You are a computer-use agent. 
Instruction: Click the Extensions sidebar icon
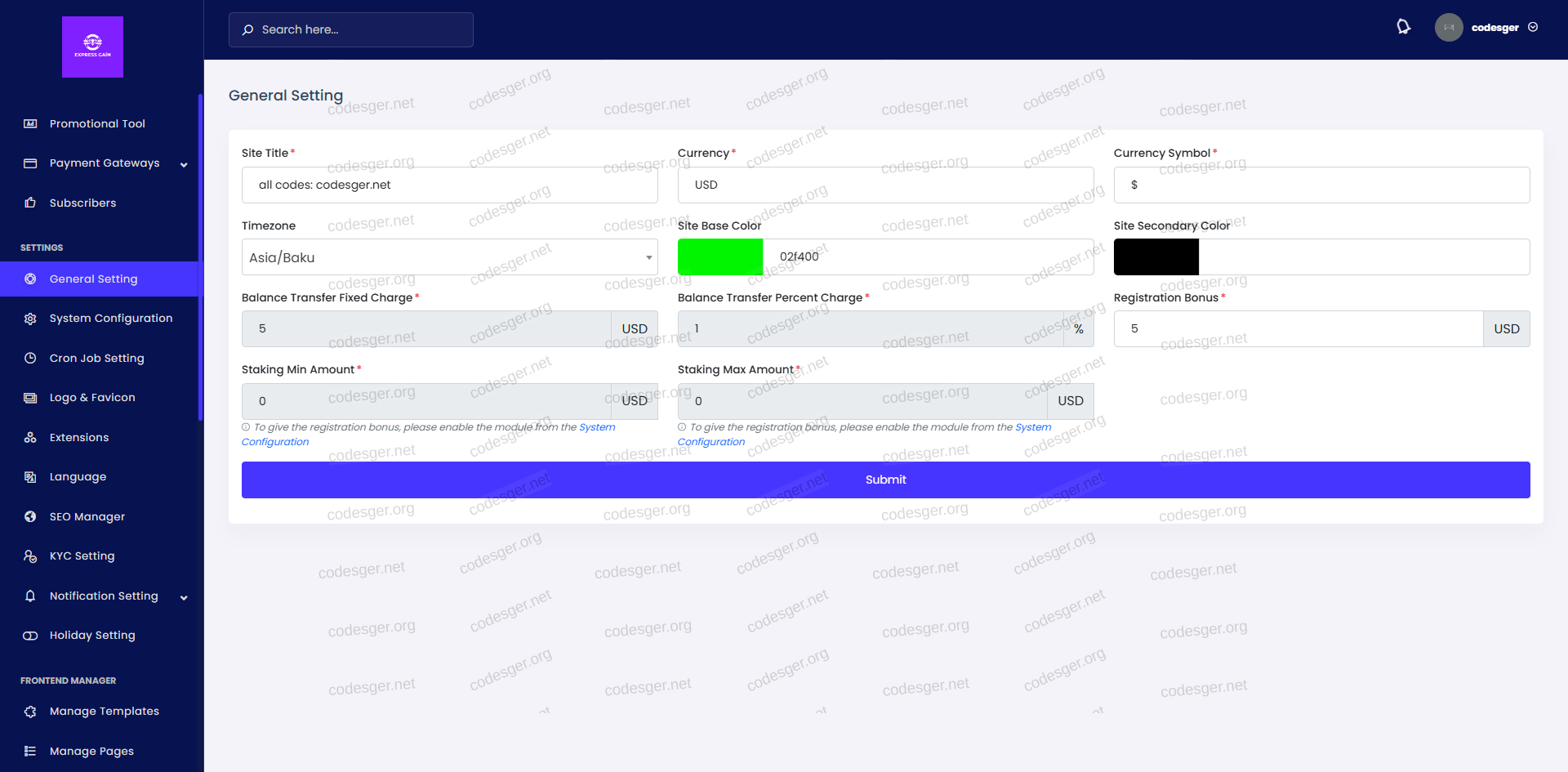(30, 437)
